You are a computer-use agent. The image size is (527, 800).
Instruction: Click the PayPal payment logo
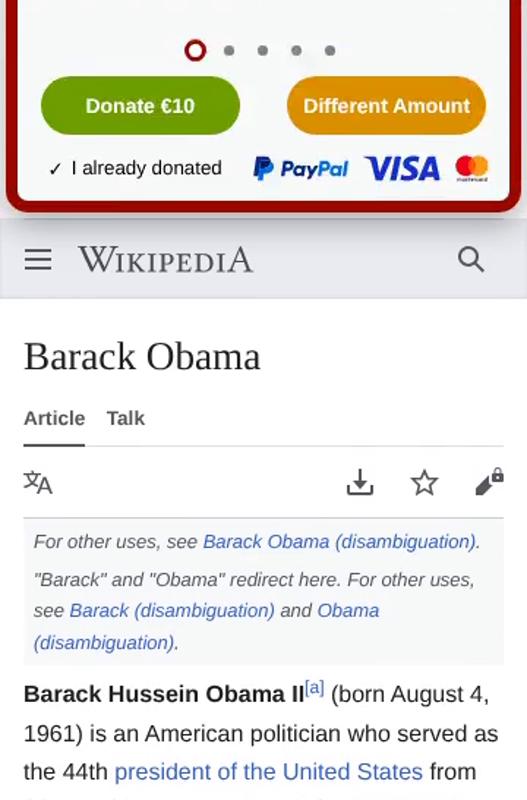coord(300,168)
